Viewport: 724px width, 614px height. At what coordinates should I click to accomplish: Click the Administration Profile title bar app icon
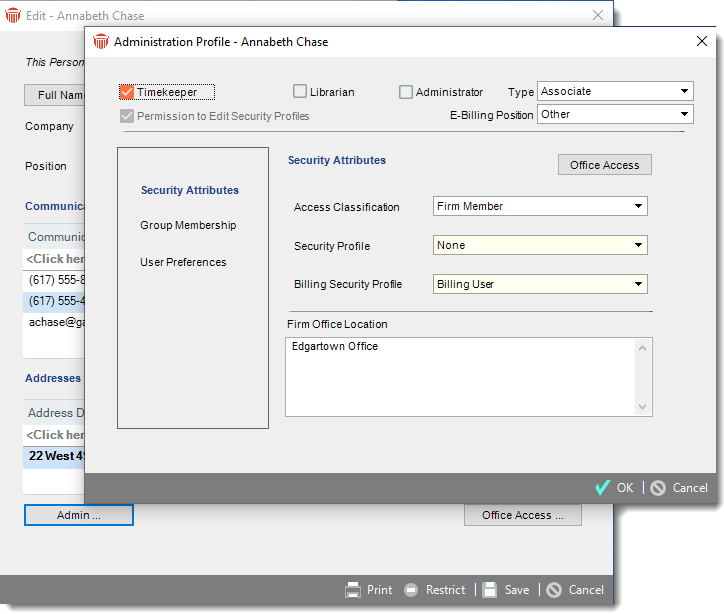tap(101, 42)
